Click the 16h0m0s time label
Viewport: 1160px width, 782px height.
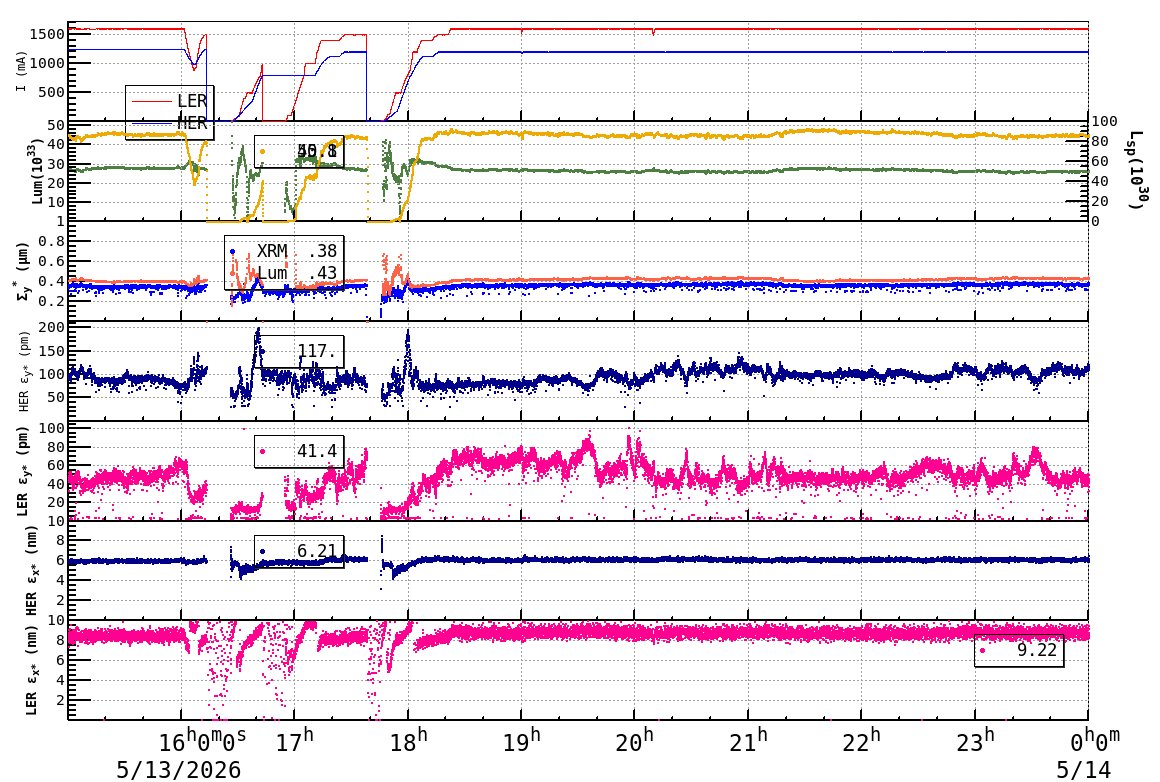tap(203, 742)
